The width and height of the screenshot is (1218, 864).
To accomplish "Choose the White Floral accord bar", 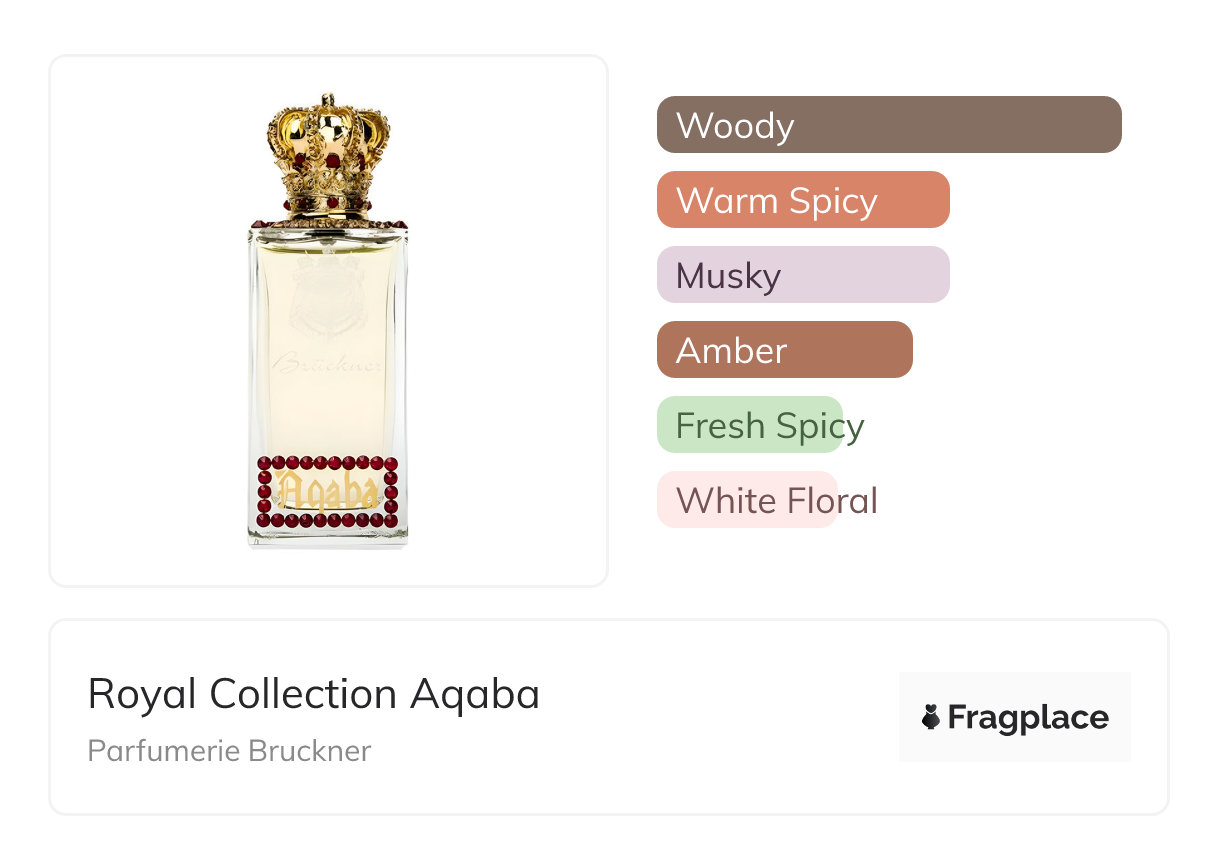I will tap(746, 500).
